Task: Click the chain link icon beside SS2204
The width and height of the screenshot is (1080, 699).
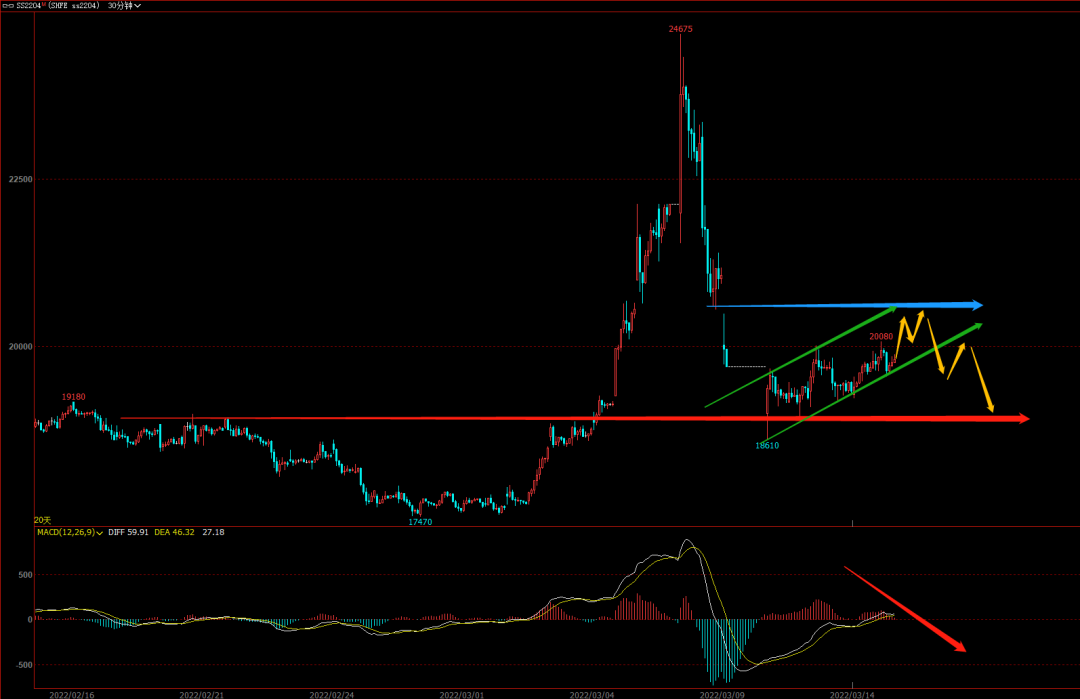Action: [x=8, y=6]
